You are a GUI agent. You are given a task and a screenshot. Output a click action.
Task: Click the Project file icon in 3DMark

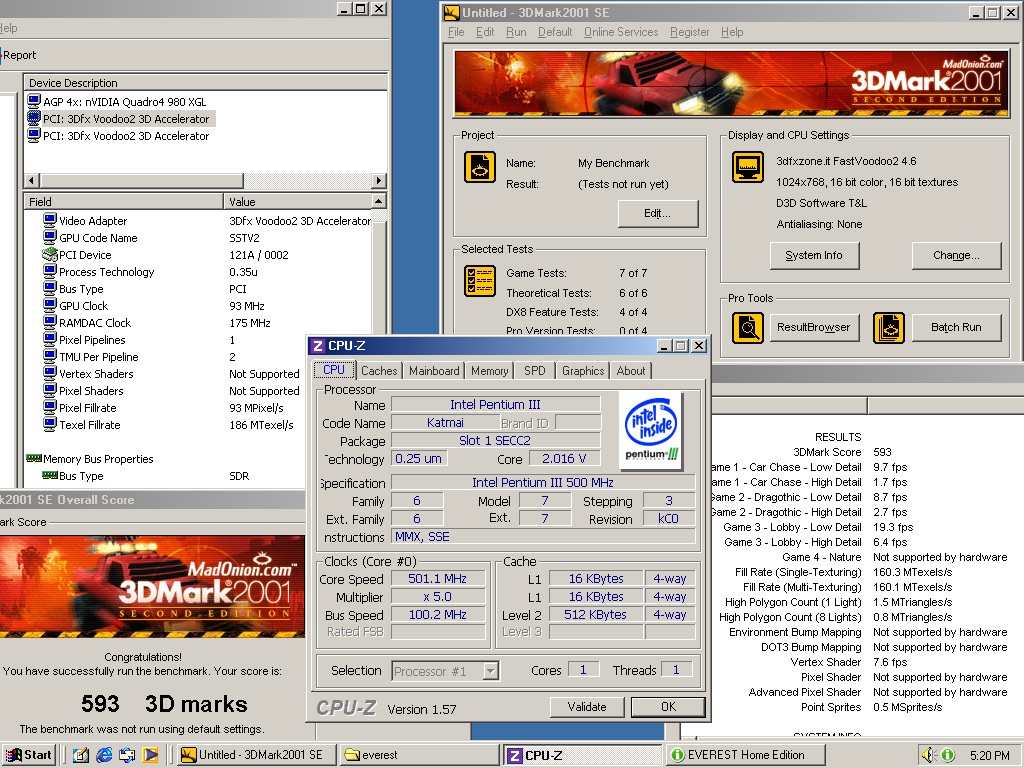point(480,167)
